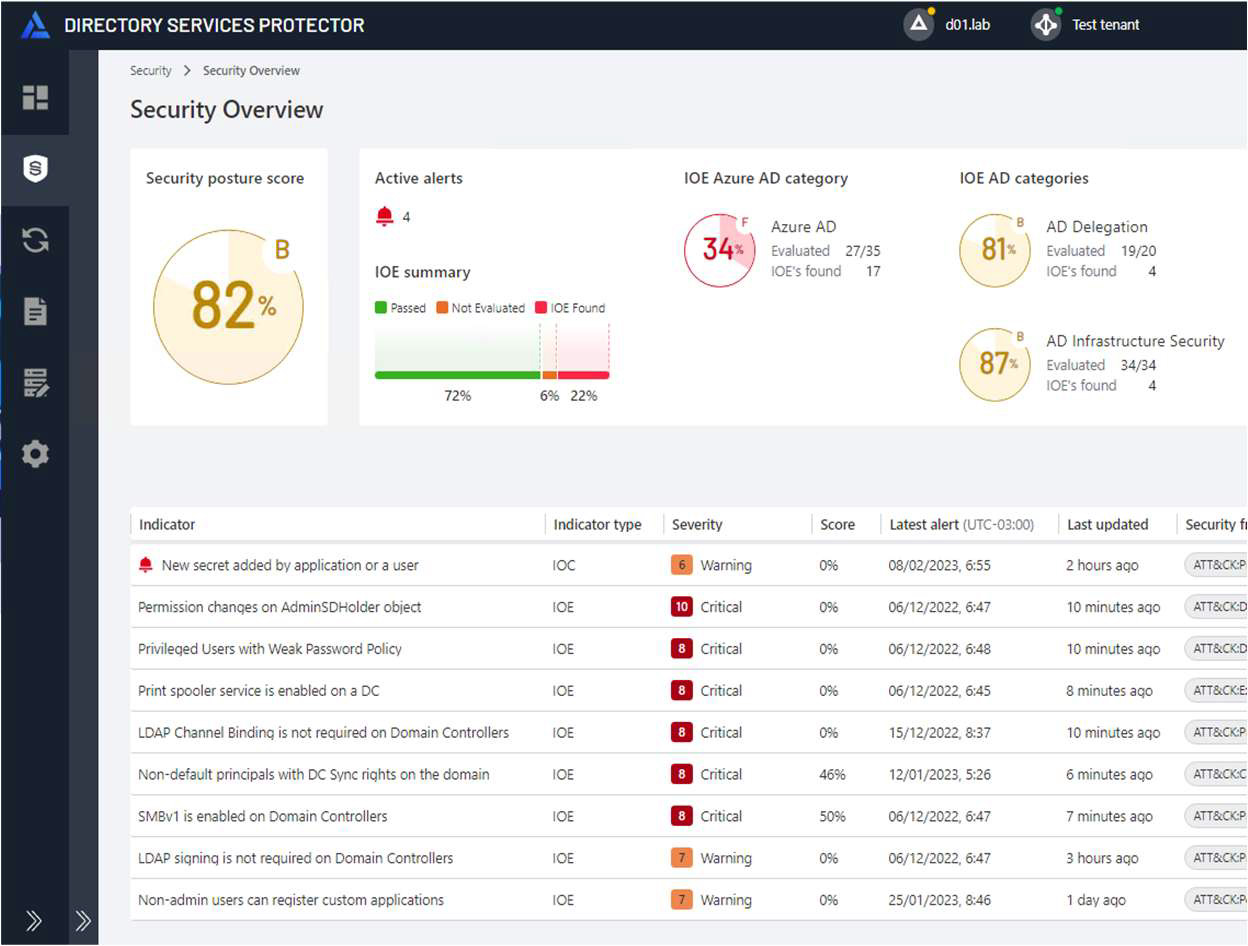Viewport: 1248px width, 946px height.
Task: Open 'Print spooler service is enabled on a DC'
Action: click(259, 691)
